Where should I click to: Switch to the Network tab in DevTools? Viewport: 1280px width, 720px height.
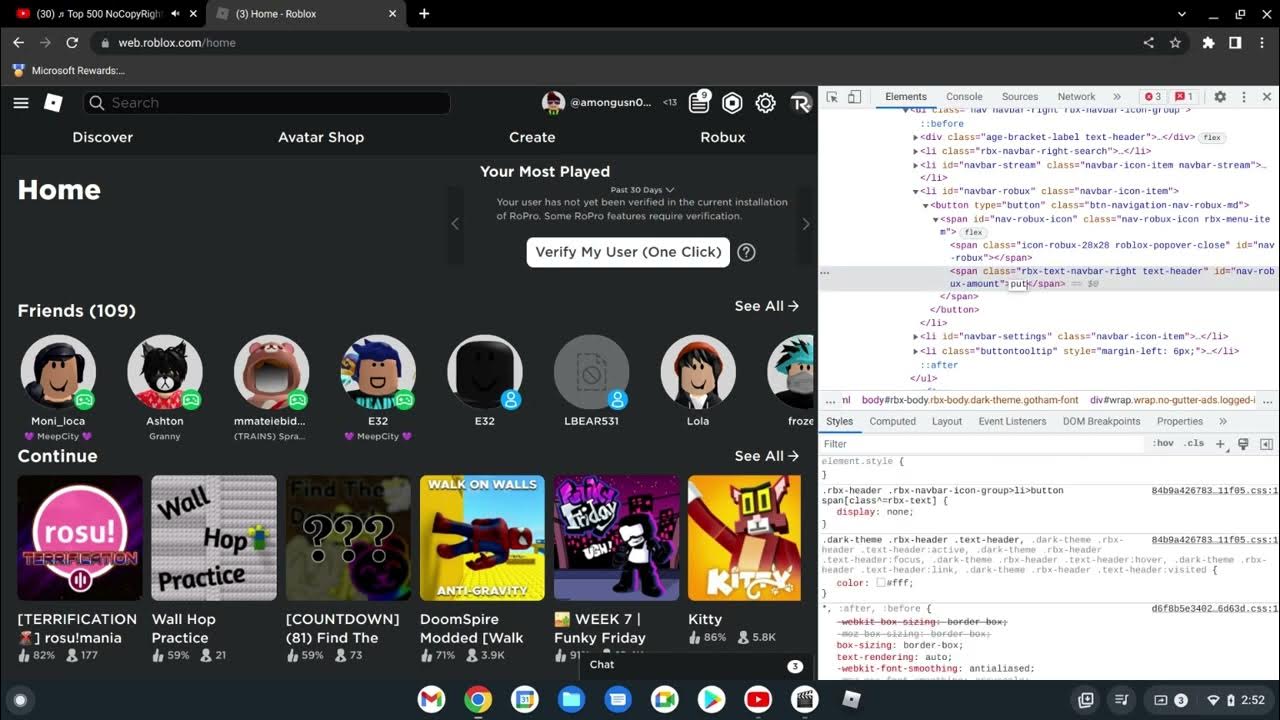(x=1076, y=97)
